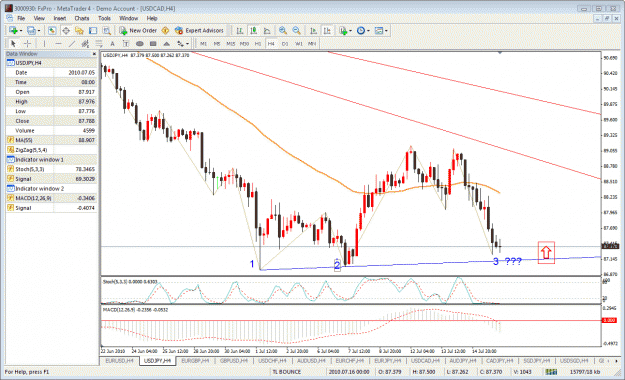Switch to D1 timeframe
The image size is (625, 380).
[285, 43]
